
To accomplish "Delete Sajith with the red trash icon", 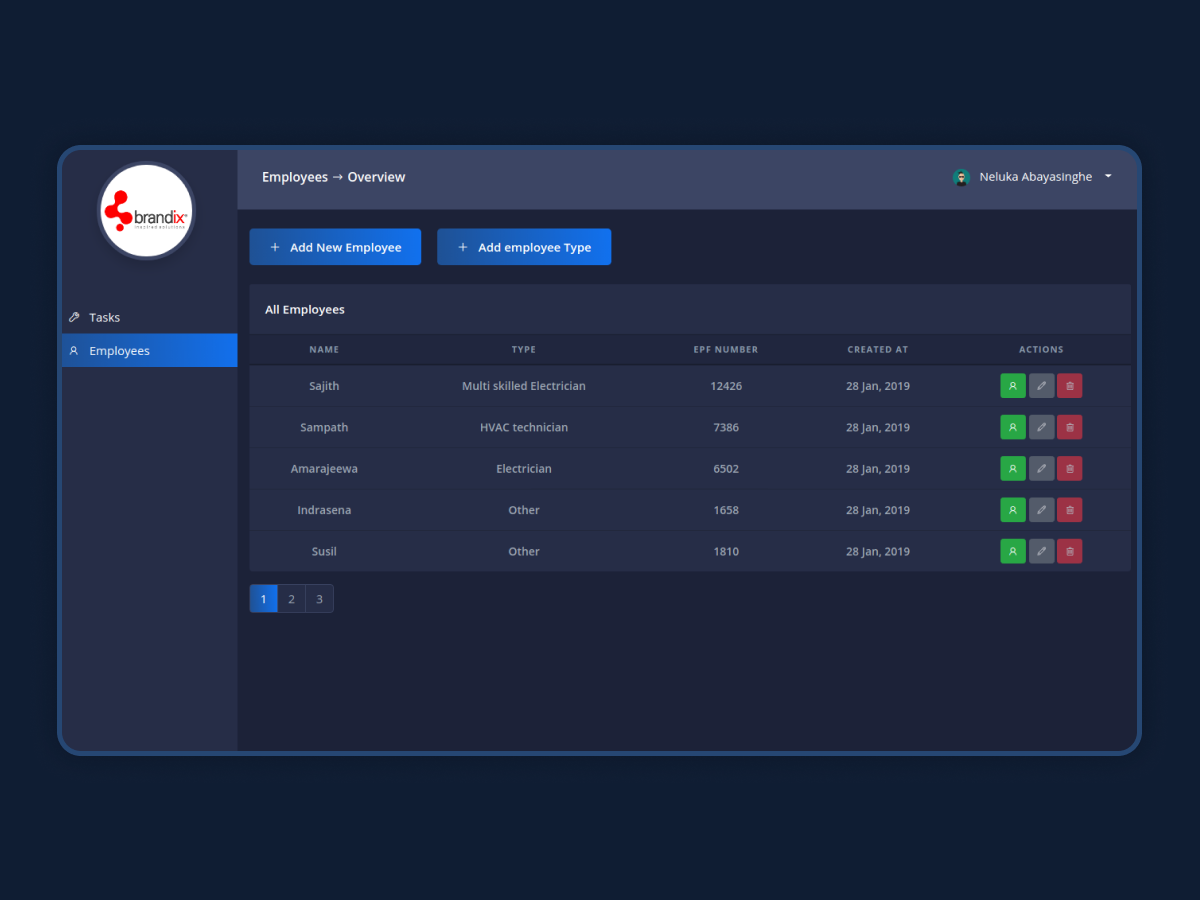I will [x=1069, y=386].
